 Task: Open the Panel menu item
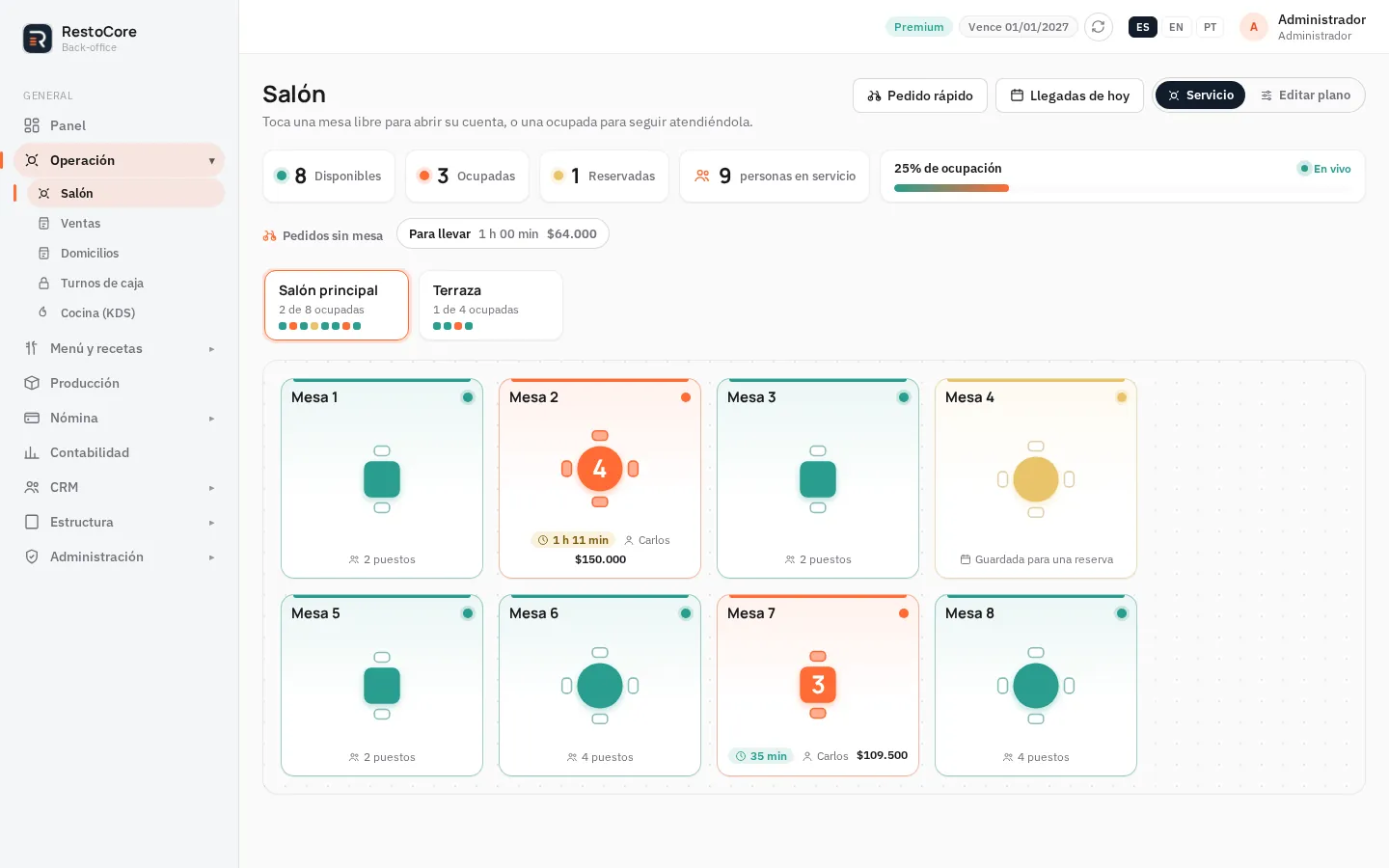click(x=120, y=125)
